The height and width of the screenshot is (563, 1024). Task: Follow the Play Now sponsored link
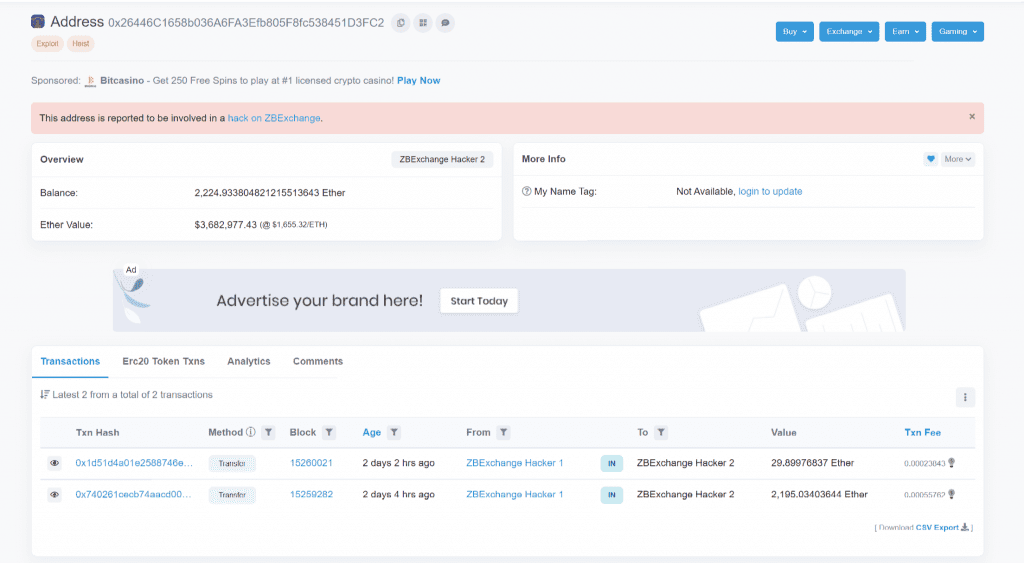tap(419, 80)
